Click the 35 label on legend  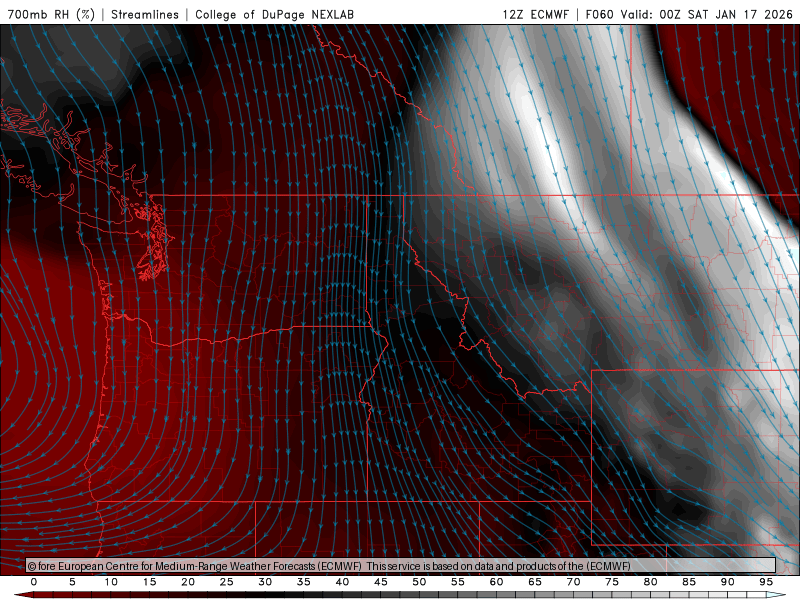coord(304,582)
